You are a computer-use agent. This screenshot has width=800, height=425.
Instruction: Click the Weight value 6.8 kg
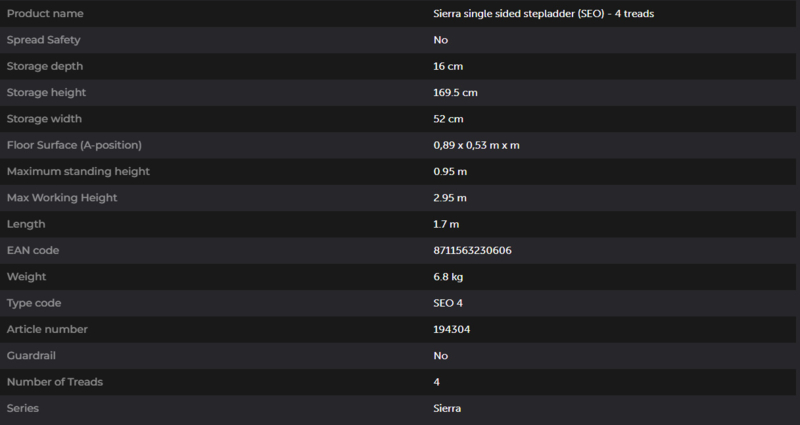(448, 277)
